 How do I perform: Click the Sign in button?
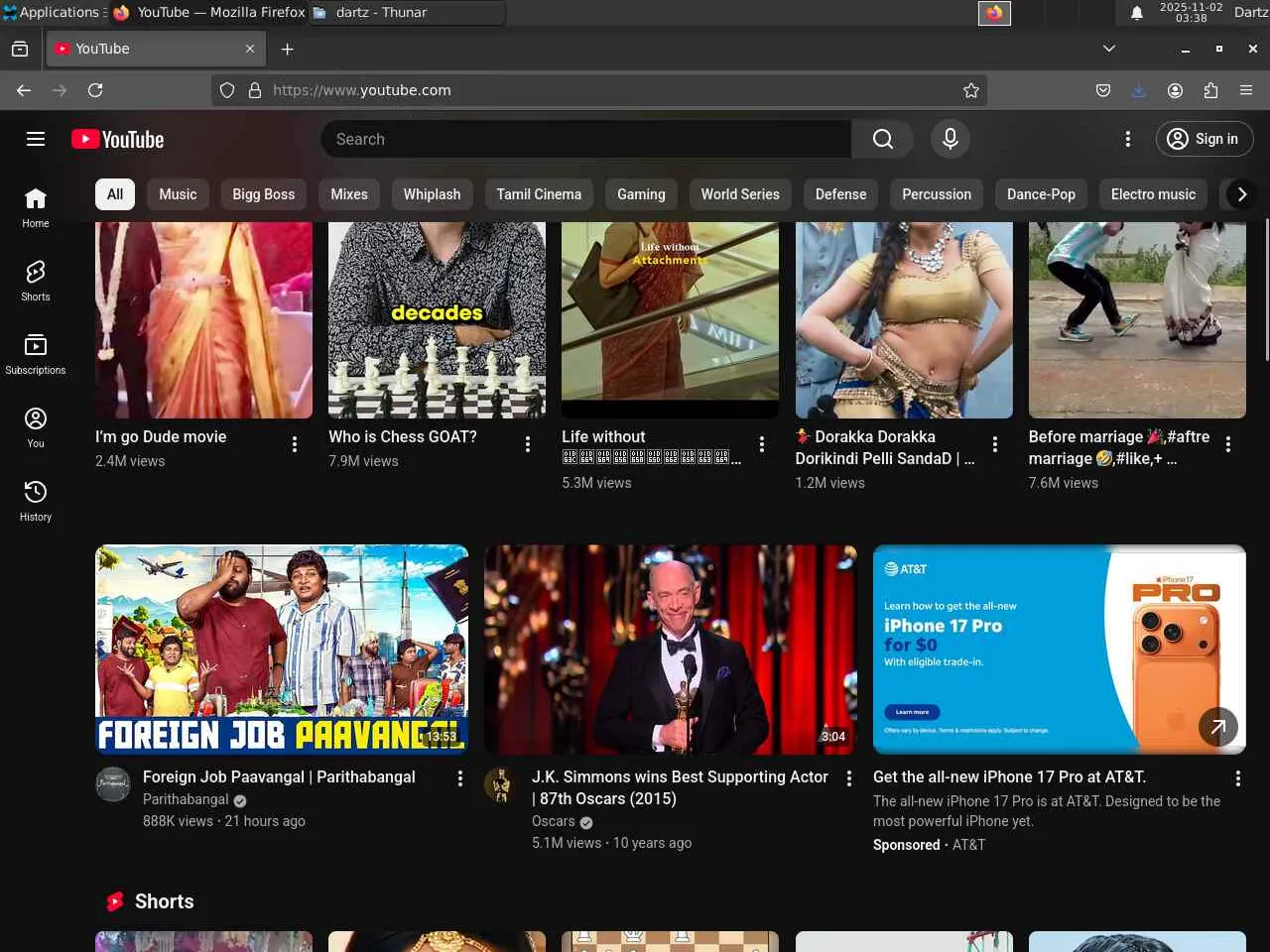tap(1205, 139)
